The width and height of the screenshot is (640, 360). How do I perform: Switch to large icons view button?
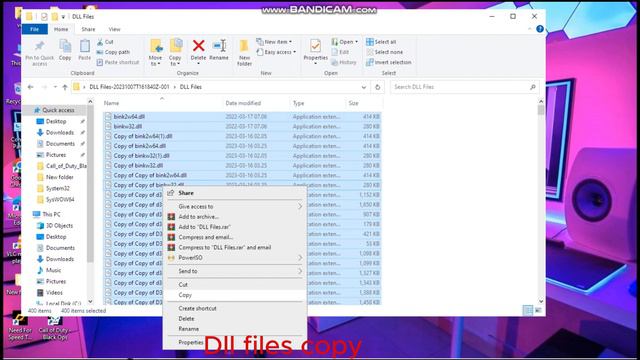(538, 311)
